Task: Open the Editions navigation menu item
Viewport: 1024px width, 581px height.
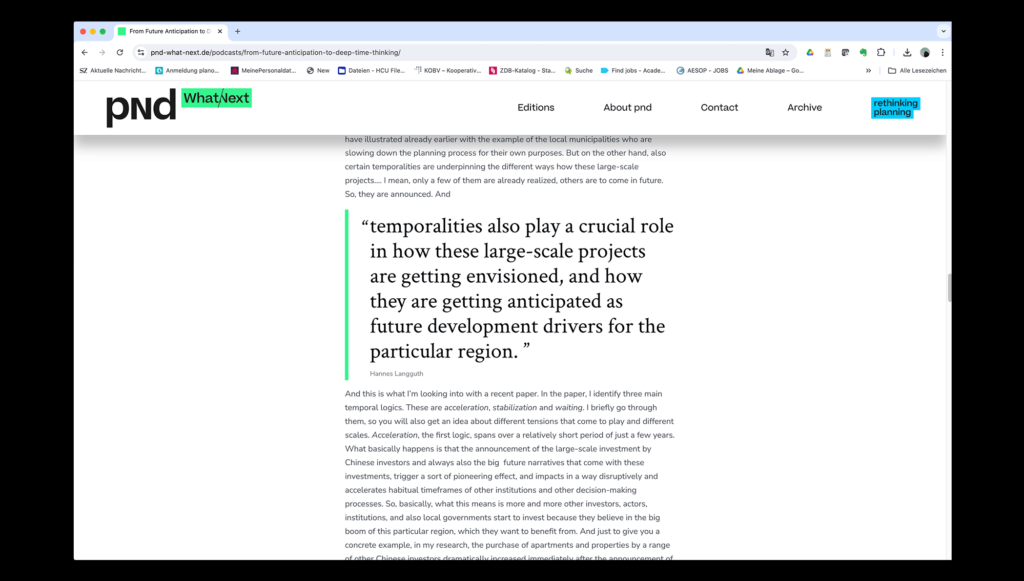Action: (x=535, y=107)
